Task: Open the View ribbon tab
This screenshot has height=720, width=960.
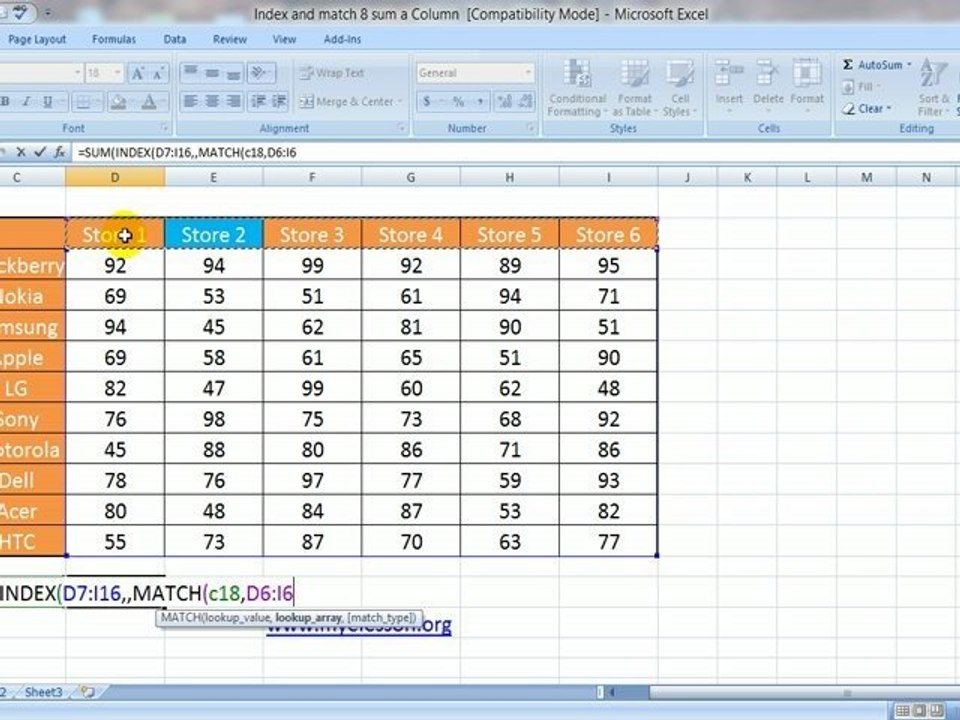Action: tap(284, 39)
